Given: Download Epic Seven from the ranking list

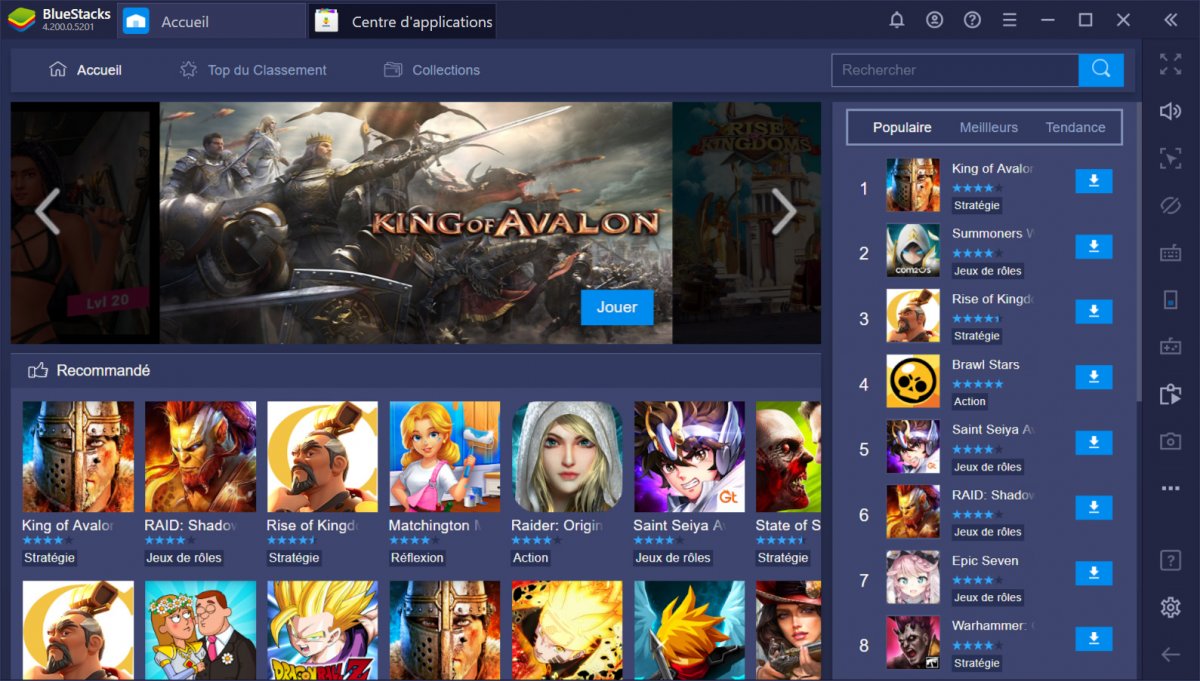Looking at the screenshot, I should point(1094,574).
